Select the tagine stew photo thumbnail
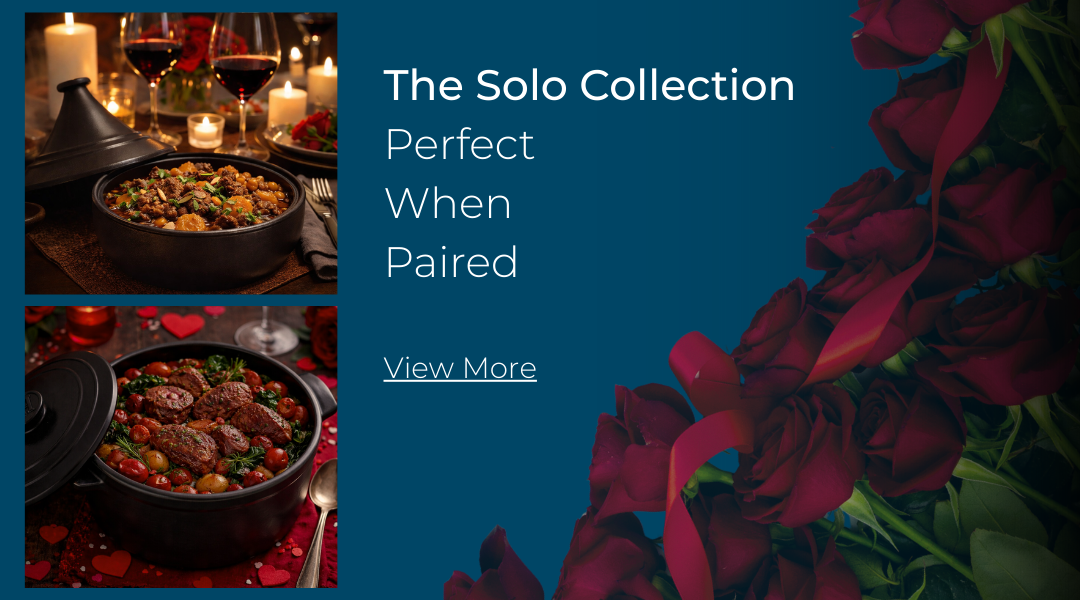Viewport: 1080px width, 600px height. click(x=181, y=153)
